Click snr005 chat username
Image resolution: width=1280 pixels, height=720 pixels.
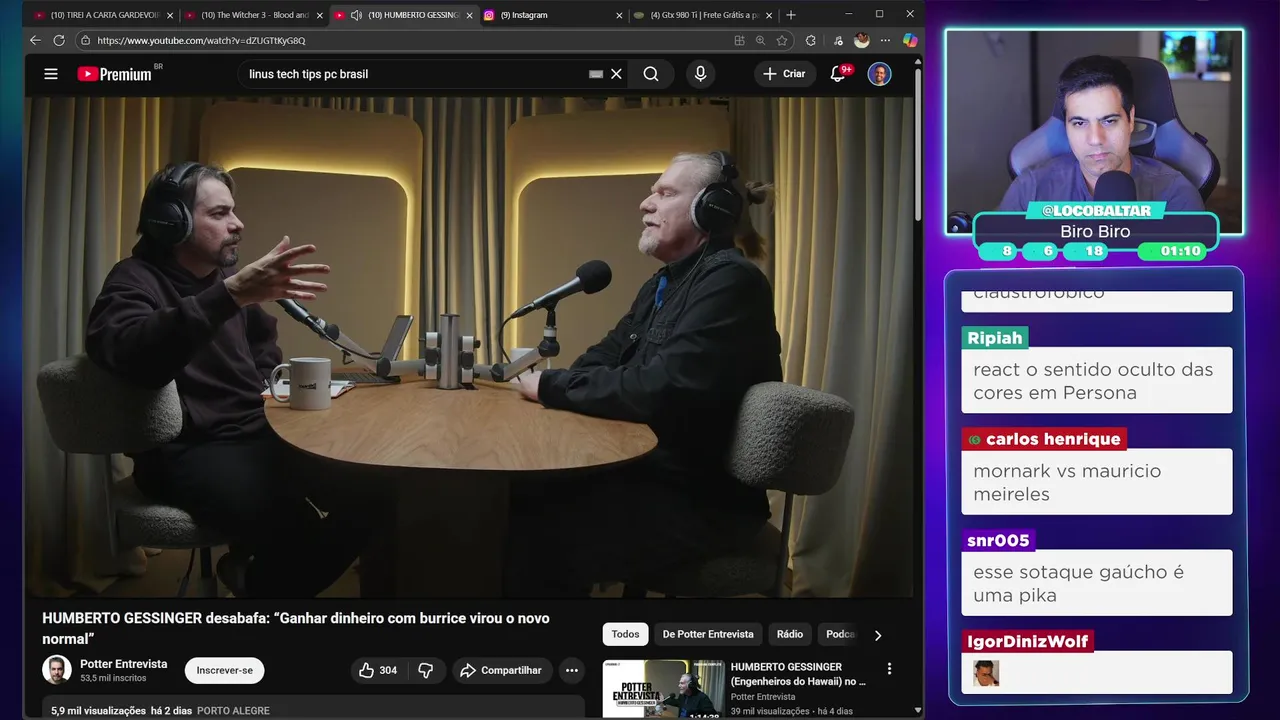pos(998,540)
